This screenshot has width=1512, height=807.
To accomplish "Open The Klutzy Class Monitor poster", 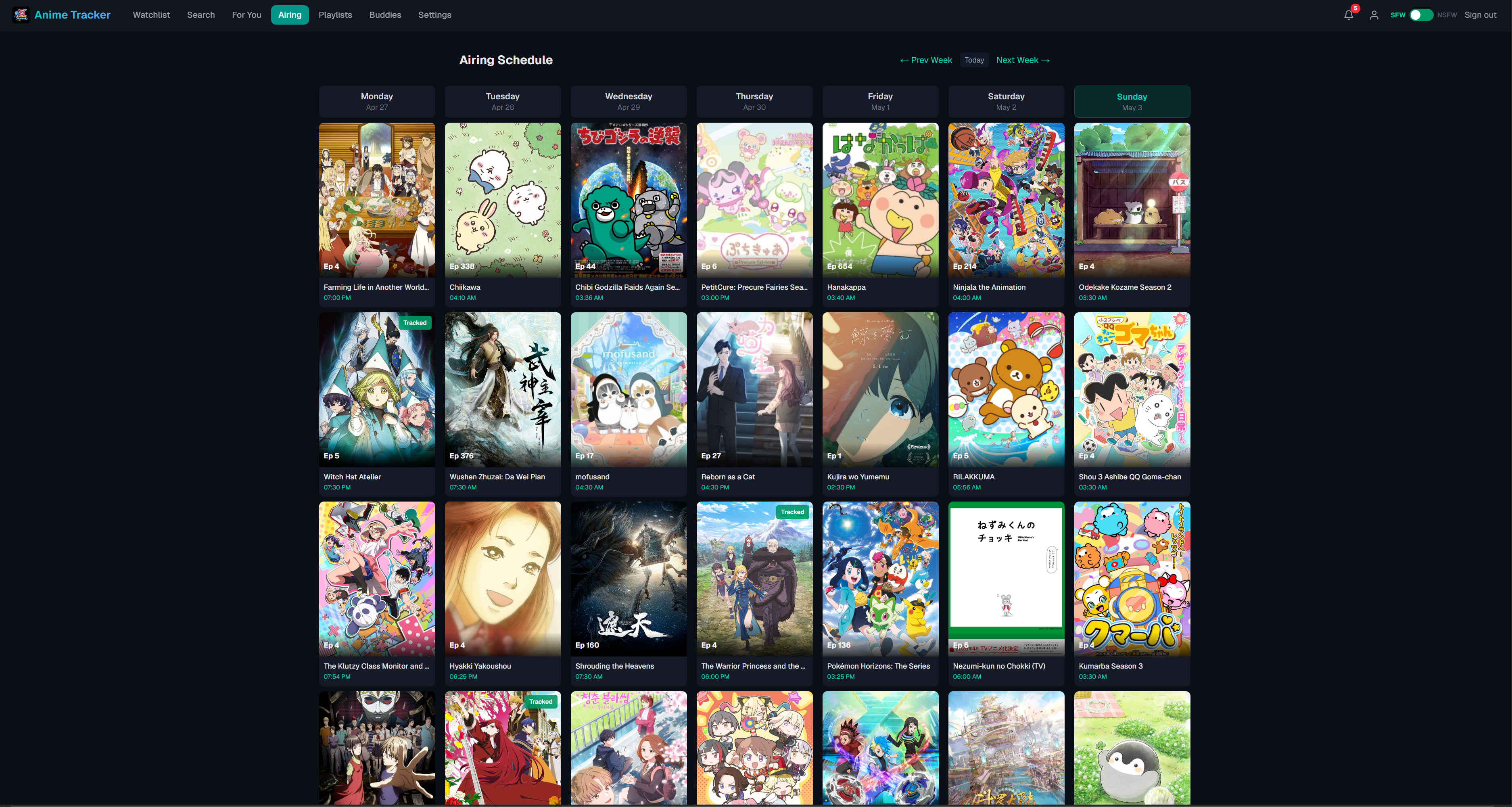I will pos(377,579).
